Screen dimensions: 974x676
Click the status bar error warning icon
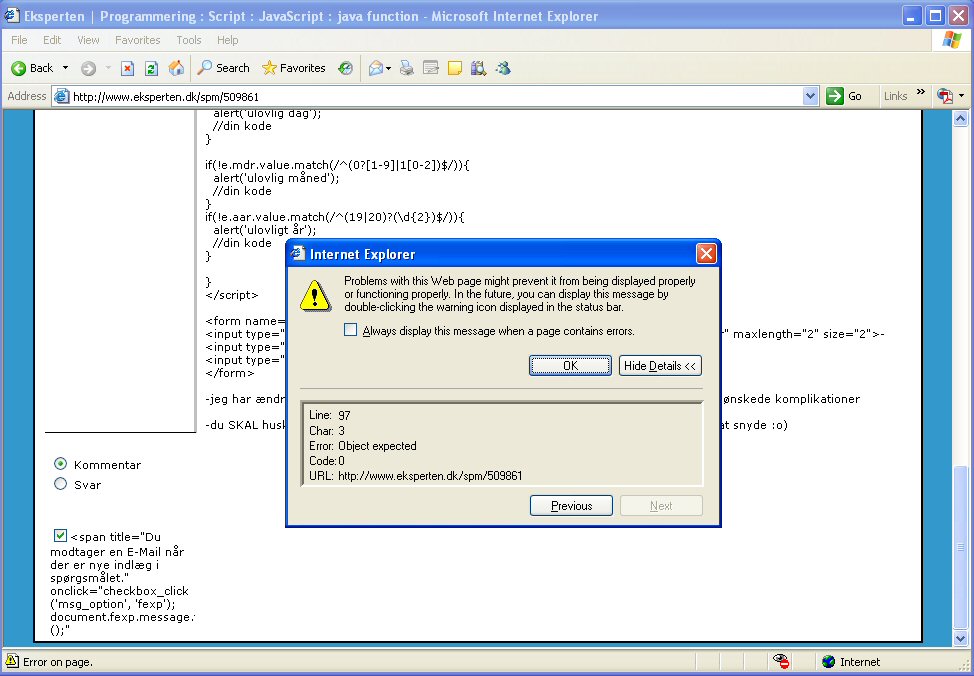(12, 662)
